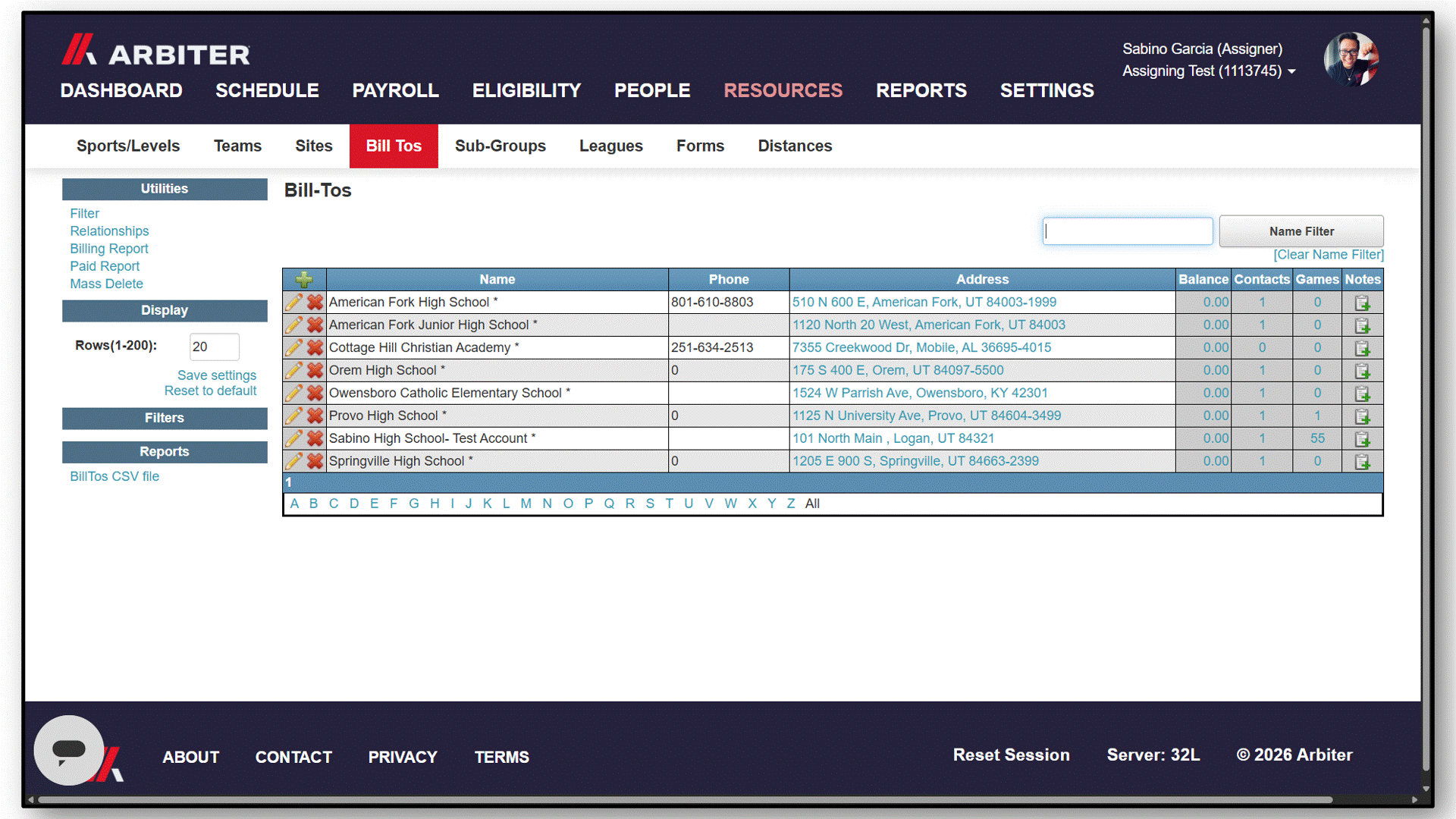Switch to the Leagues tab
Screen dimensions: 1456x819
pyautogui.click(x=611, y=146)
